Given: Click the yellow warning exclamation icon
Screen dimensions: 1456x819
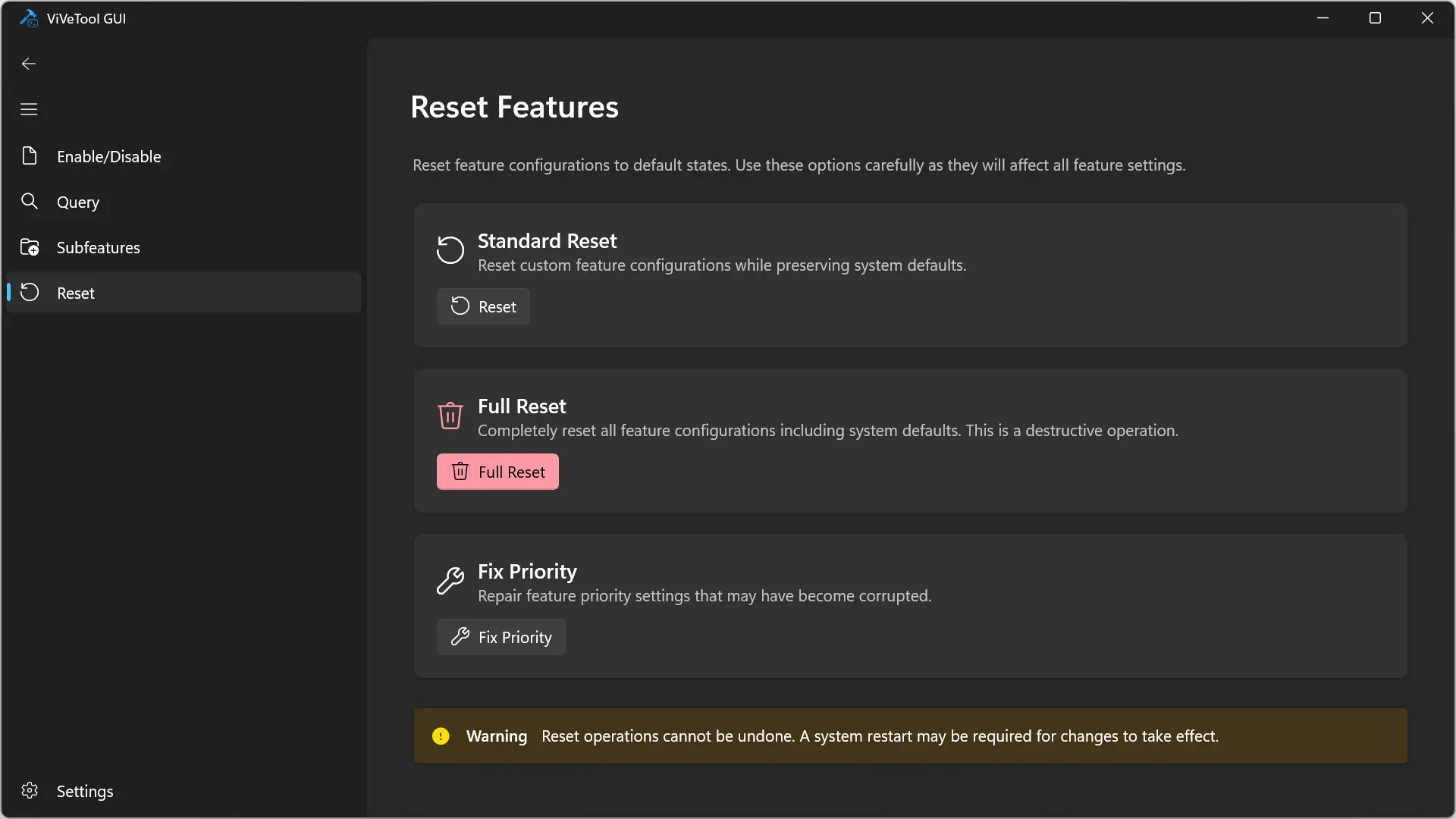Looking at the screenshot, I should 441,736.
